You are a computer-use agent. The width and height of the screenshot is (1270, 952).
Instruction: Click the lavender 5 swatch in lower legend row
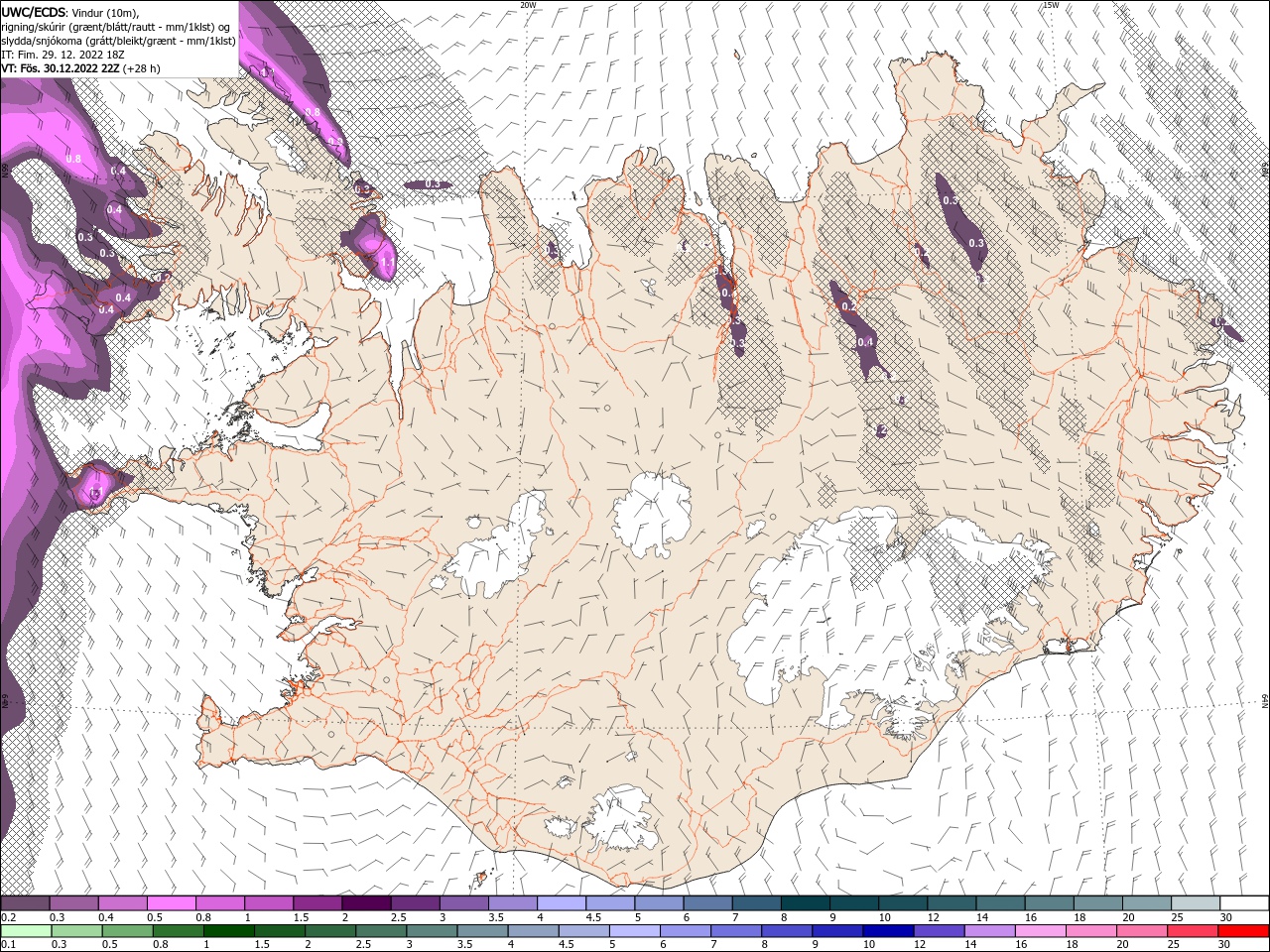click(633, 930)
